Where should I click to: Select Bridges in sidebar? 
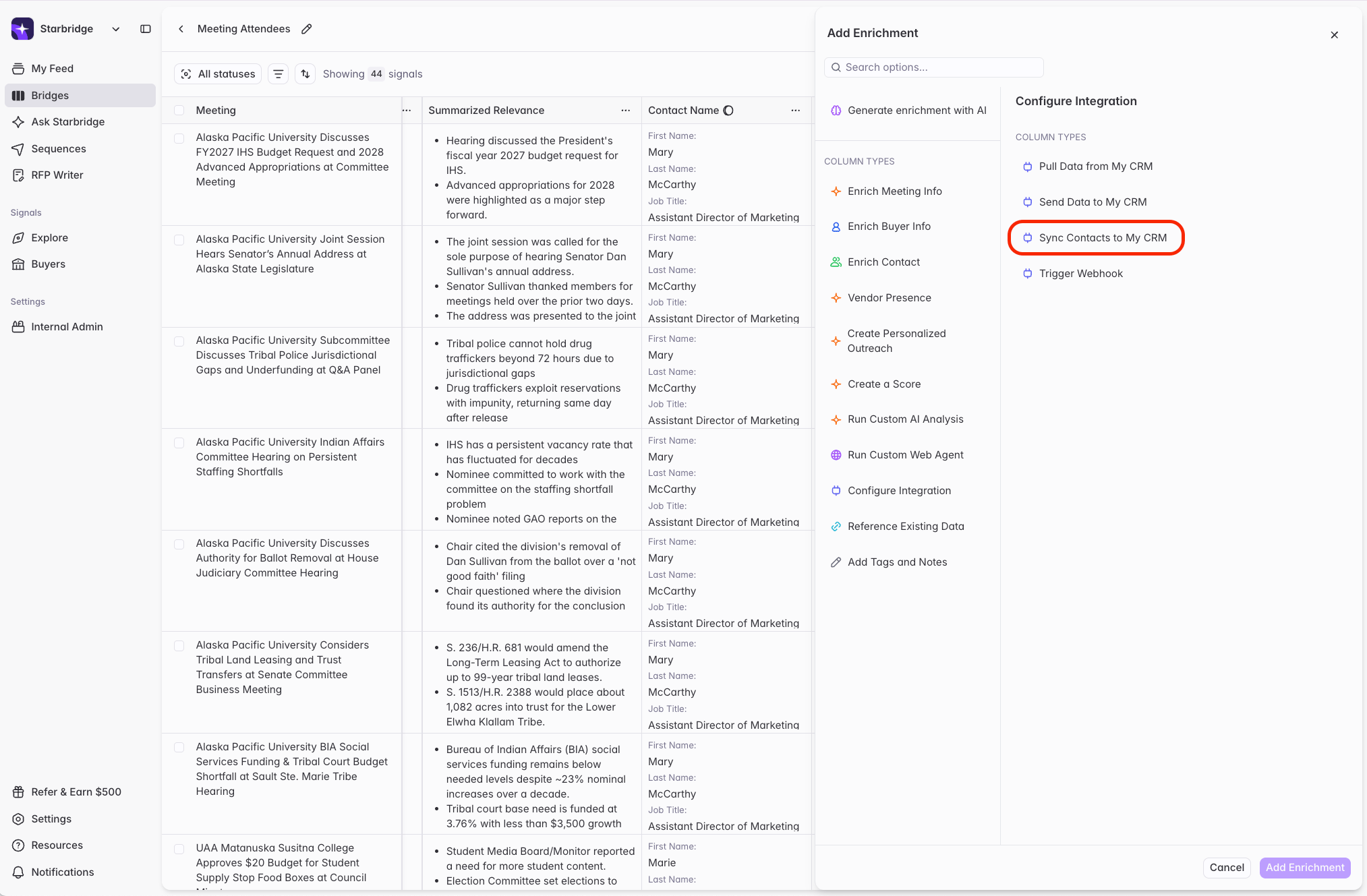[x=80, y=96]
